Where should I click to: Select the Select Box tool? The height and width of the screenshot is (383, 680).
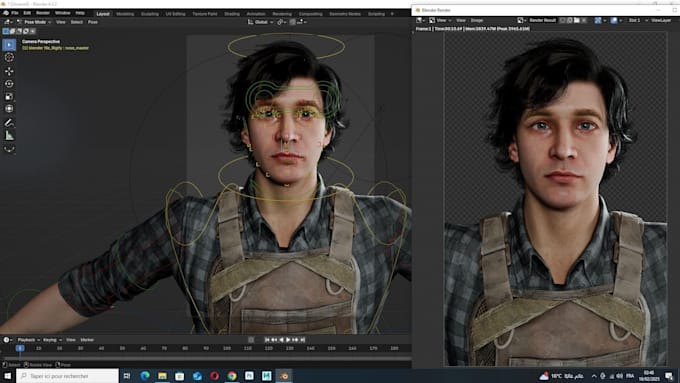click(x=9, y=45)
